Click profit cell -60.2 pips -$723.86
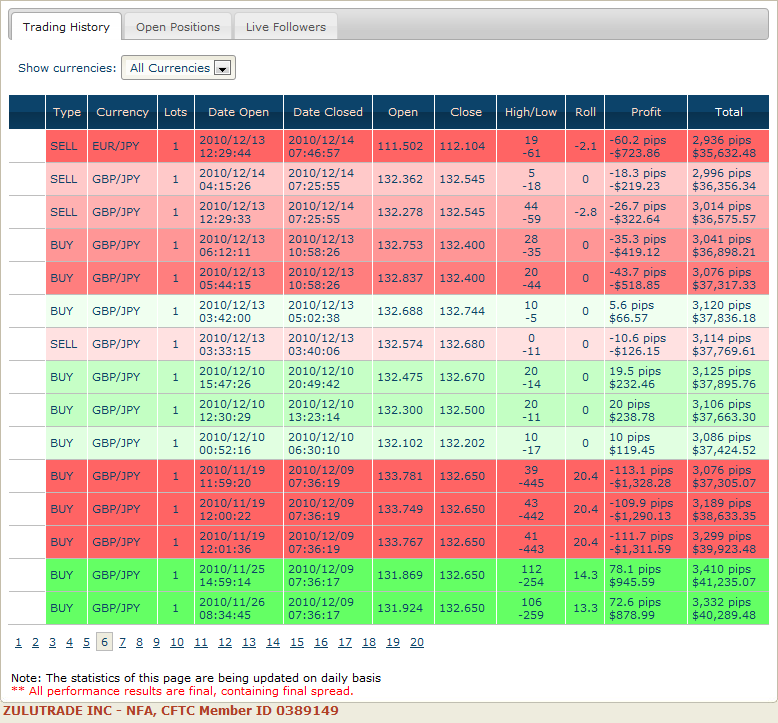778x723 pixels. pyautogui.click(x=646, y=146)
